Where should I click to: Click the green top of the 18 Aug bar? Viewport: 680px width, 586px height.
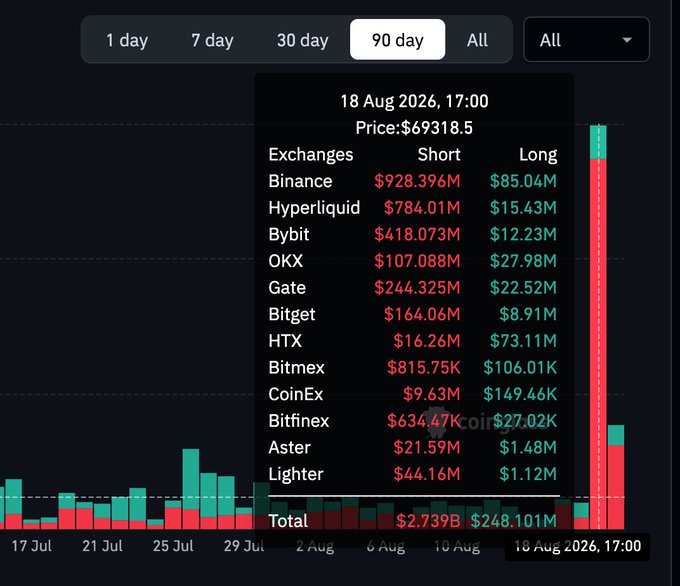pyautogui.click(x=598, y=142)
